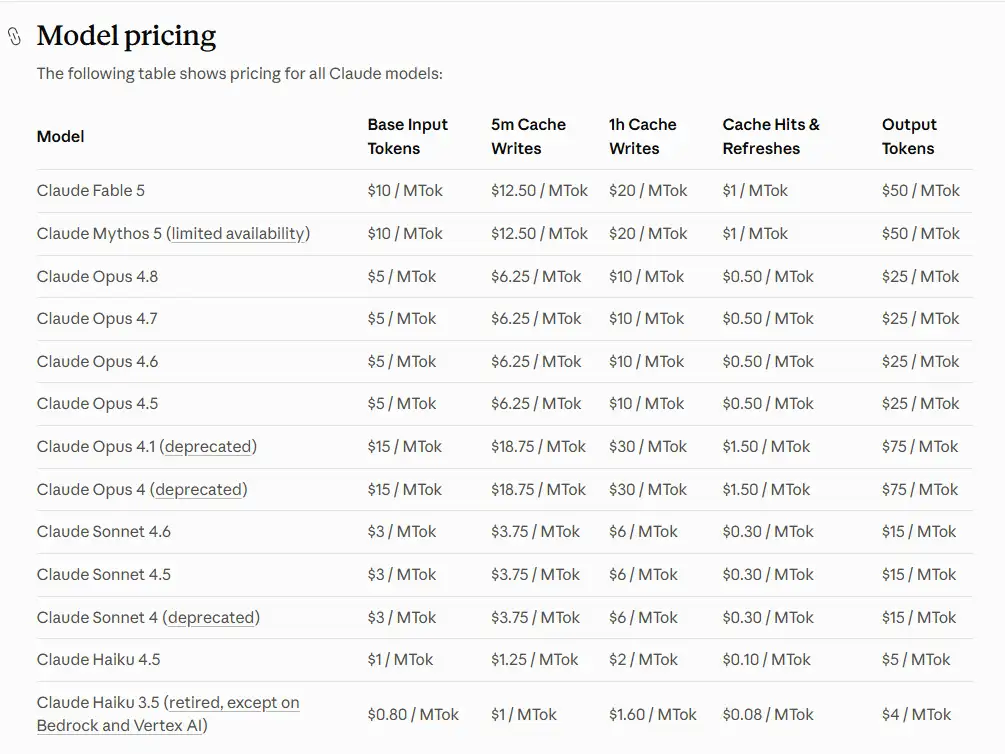The height and width of the screenshot is (754, 1005).
Task: Click Claude Opus 4.7 5m cache '$6.25 / MTok'
Action: (x=536, y=319)
